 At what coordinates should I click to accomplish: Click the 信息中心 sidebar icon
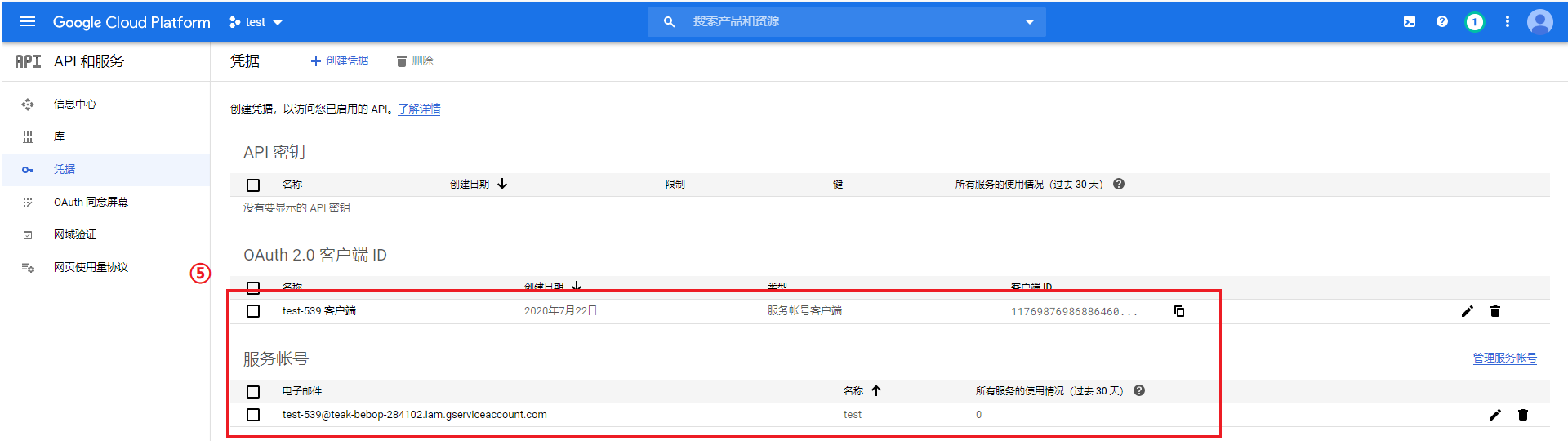click(28, 104)
